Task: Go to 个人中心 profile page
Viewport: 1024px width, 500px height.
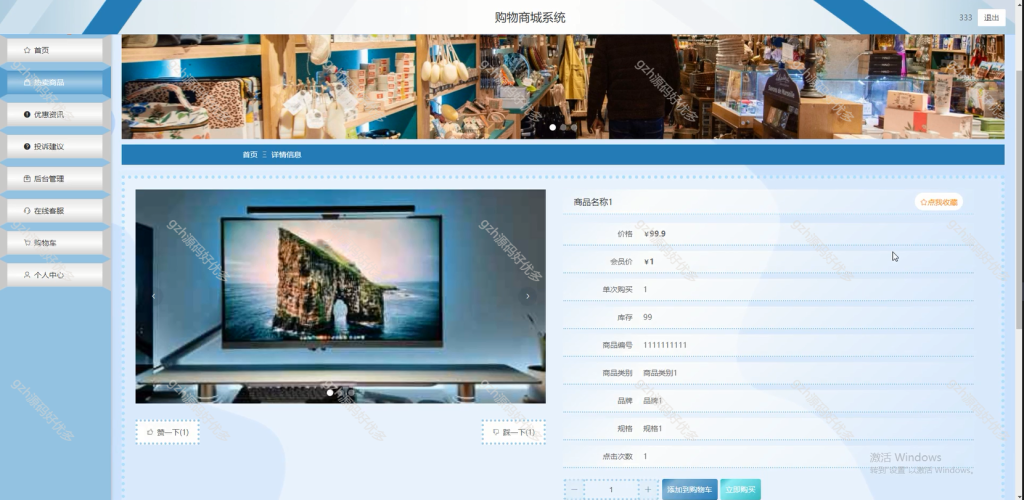Action: 55,275
